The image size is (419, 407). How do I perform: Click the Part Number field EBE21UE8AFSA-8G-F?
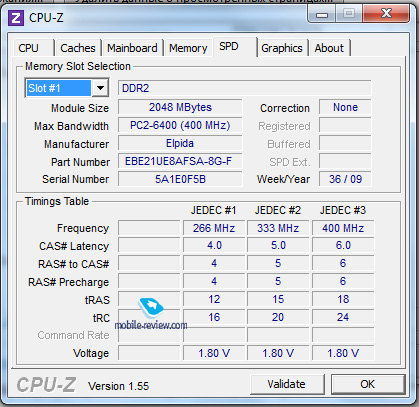pos(180,161)
